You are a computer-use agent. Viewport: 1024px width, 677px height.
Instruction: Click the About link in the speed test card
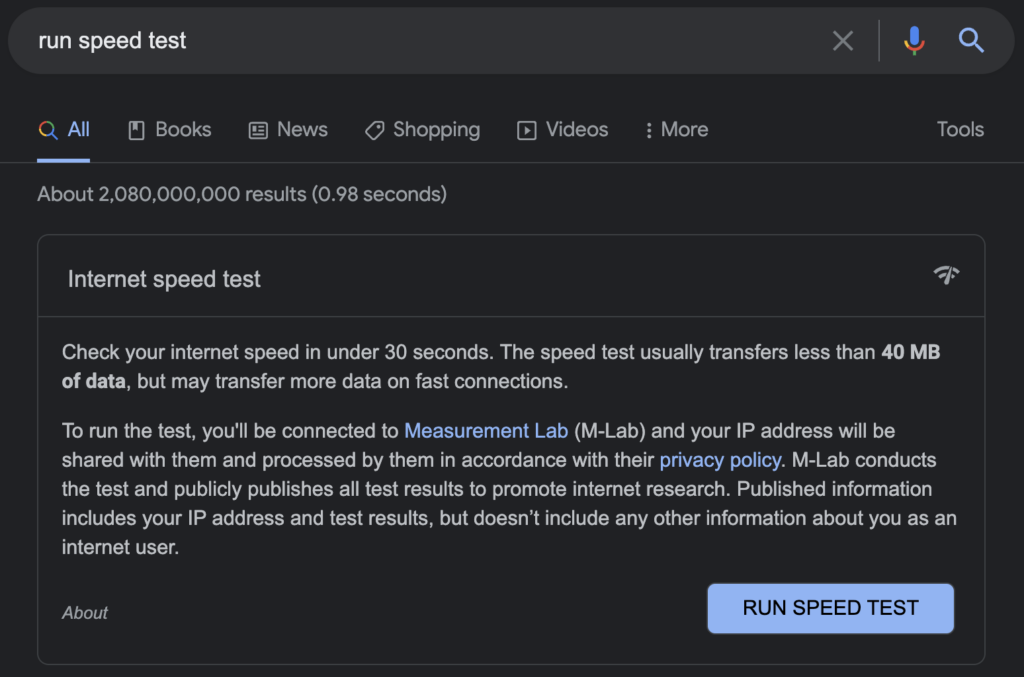tap(85, 613)
